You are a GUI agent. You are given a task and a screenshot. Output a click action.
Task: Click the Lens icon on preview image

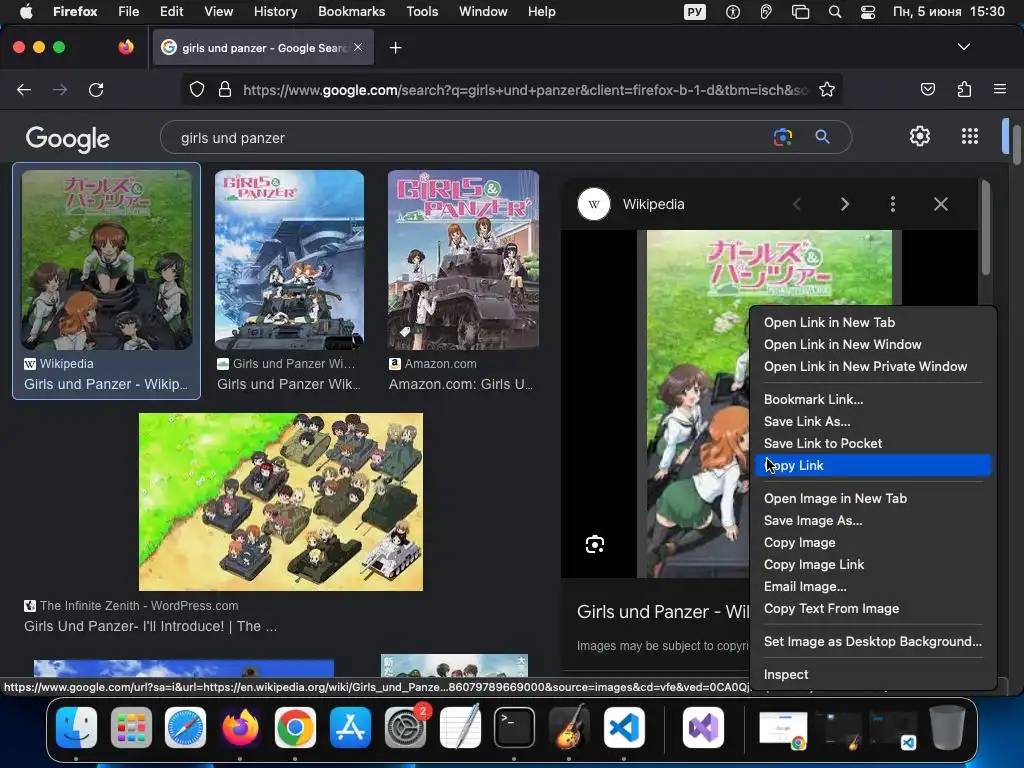[x=594, y=544]
